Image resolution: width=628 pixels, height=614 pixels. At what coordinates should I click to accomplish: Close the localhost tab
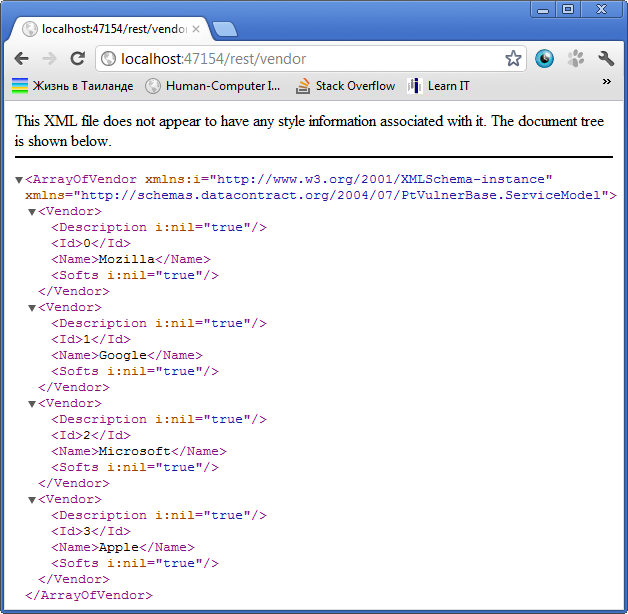coord(196,29)
